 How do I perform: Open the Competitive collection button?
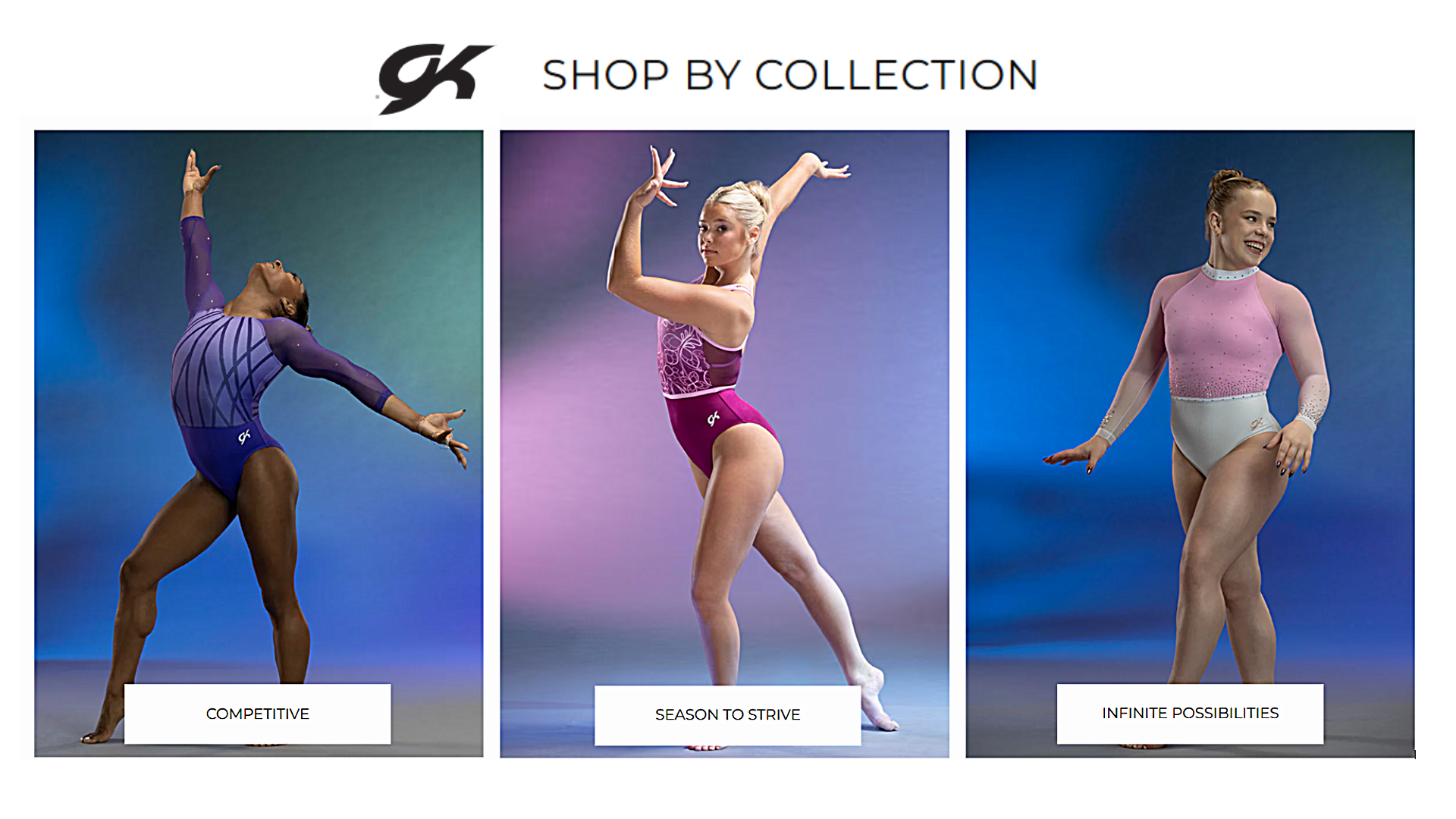coord(258,714)
